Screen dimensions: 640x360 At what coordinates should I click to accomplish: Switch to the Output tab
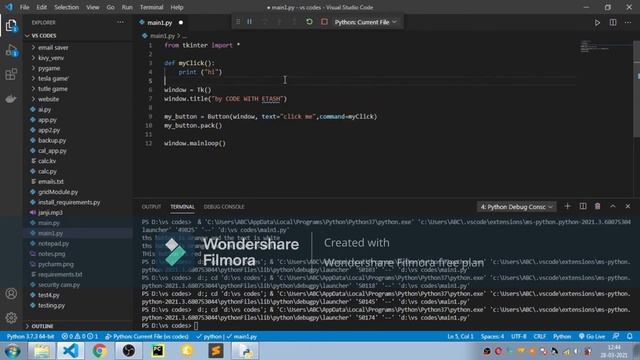(x=151, y=207)
